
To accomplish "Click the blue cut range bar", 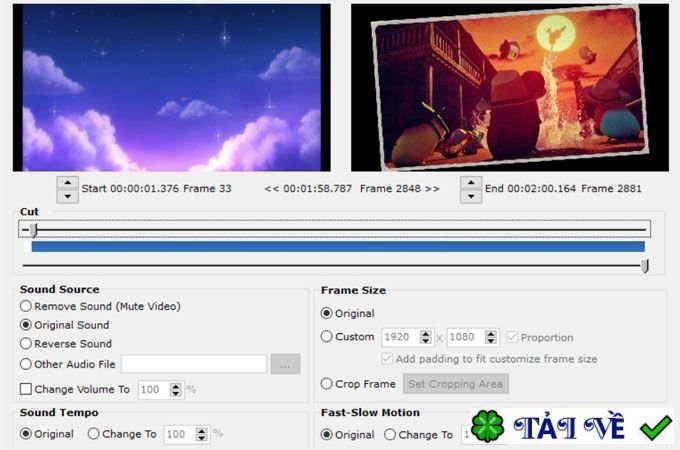I will coord(338,247).
